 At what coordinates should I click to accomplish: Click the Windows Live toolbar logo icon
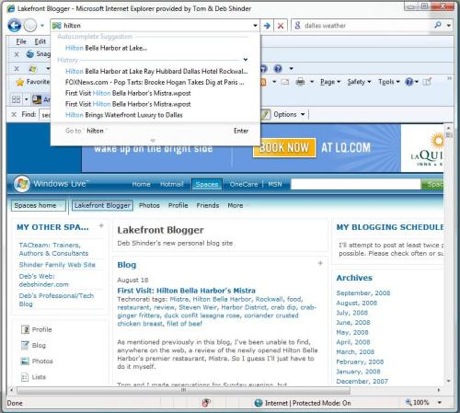point(33,69)
